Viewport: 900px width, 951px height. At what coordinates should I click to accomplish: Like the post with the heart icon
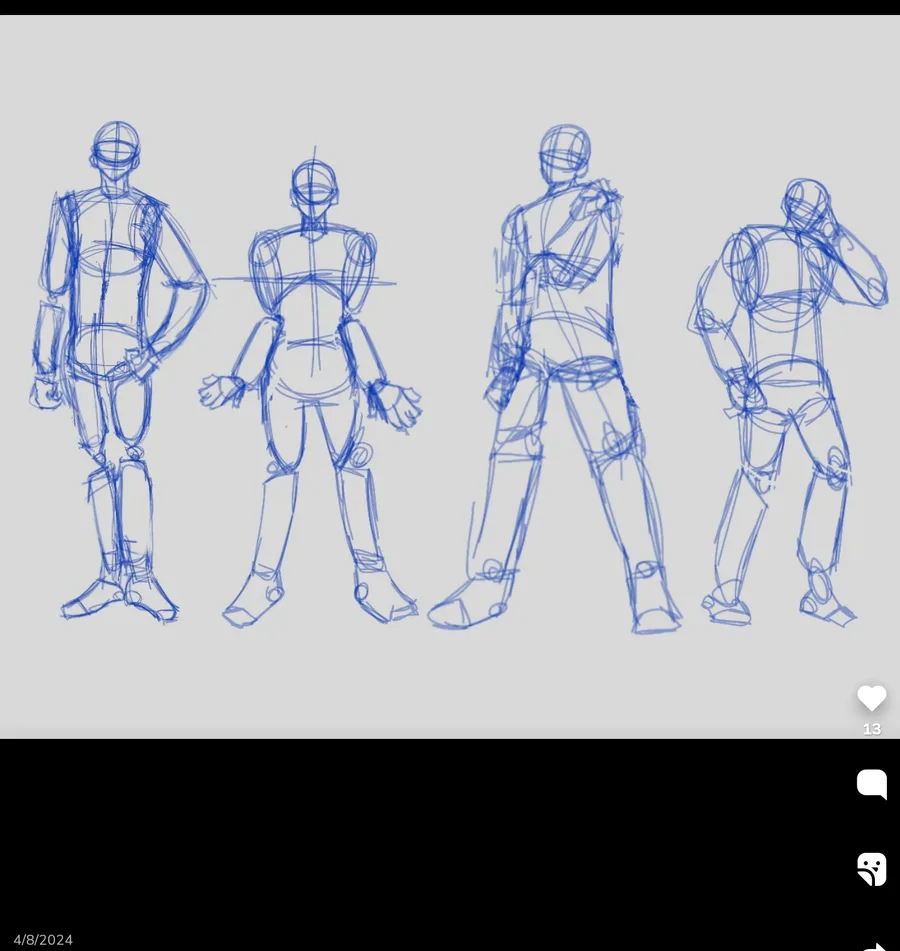[871, 697]
